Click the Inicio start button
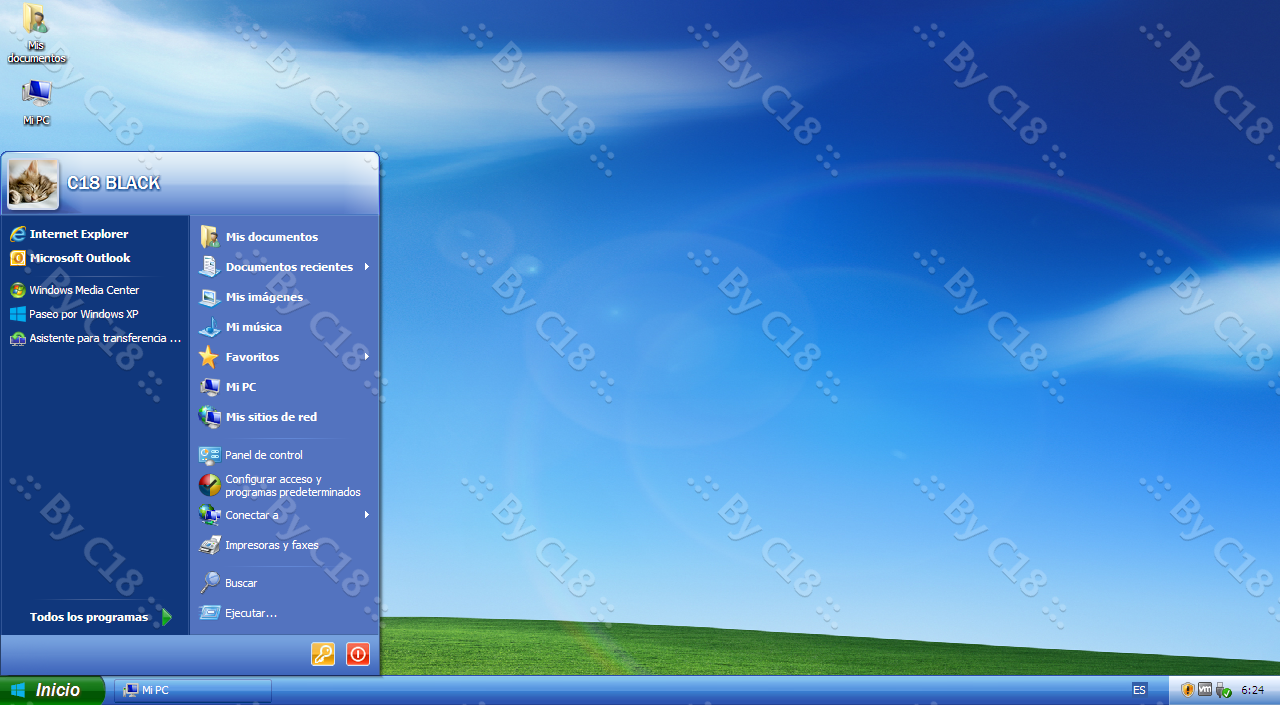 [52, 690]
